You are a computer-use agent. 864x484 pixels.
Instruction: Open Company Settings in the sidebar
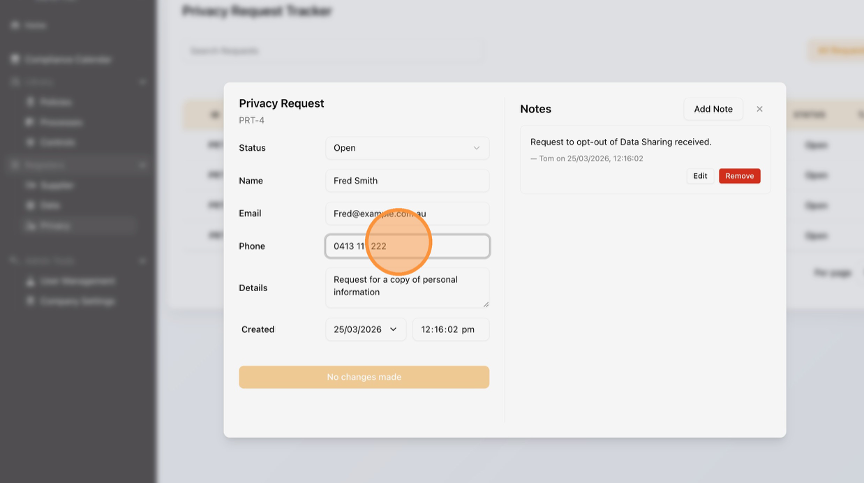pyautogui.click(x=77, y=301)
